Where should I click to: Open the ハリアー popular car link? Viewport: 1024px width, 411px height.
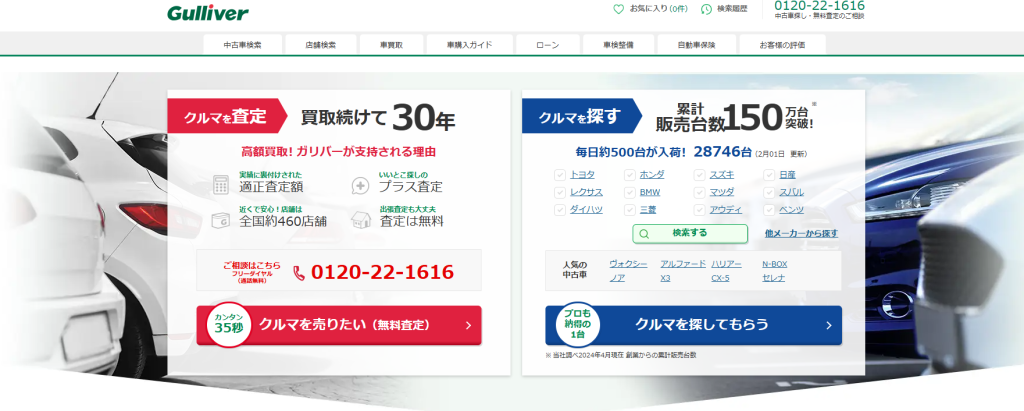tap(726, 264)
